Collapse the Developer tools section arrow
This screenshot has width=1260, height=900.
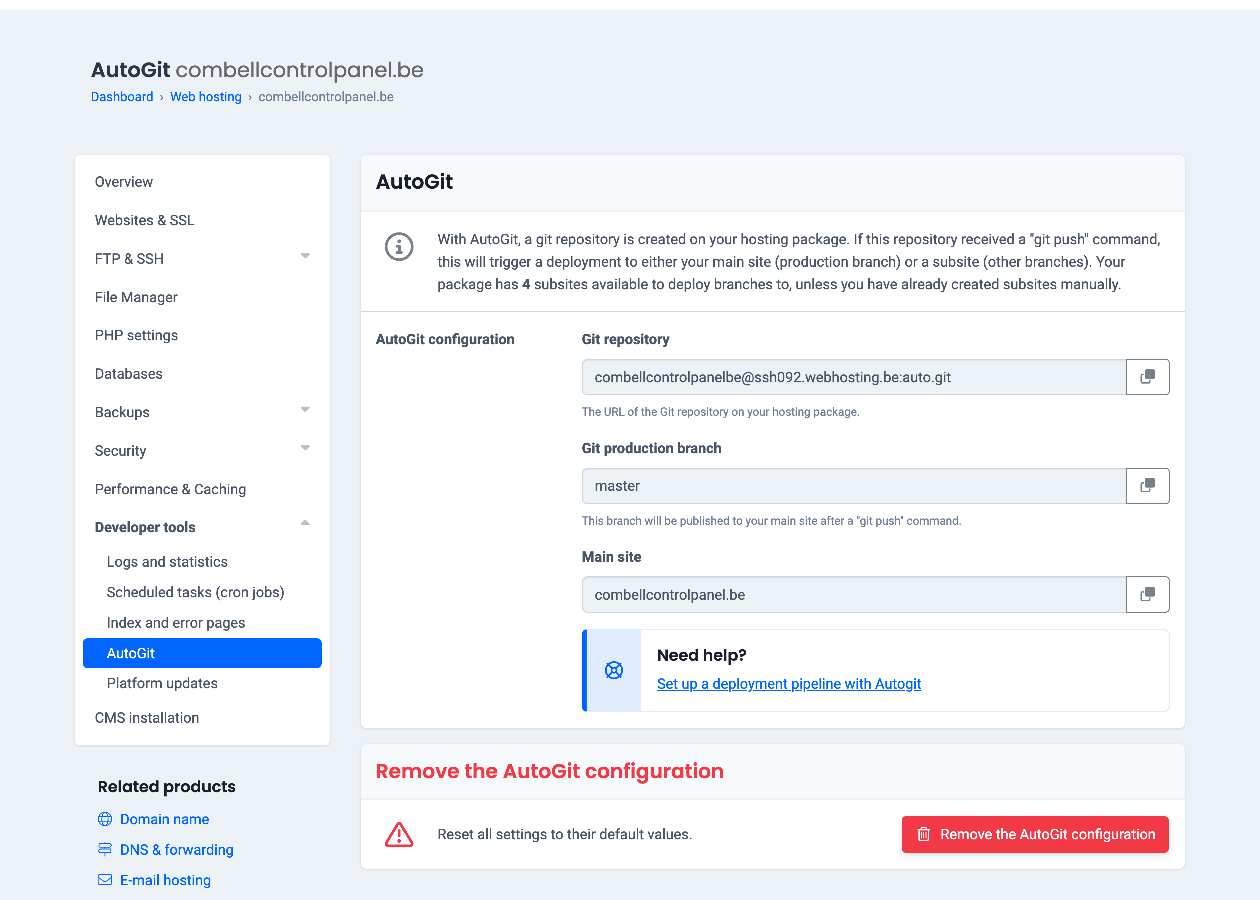pos(305,524)
